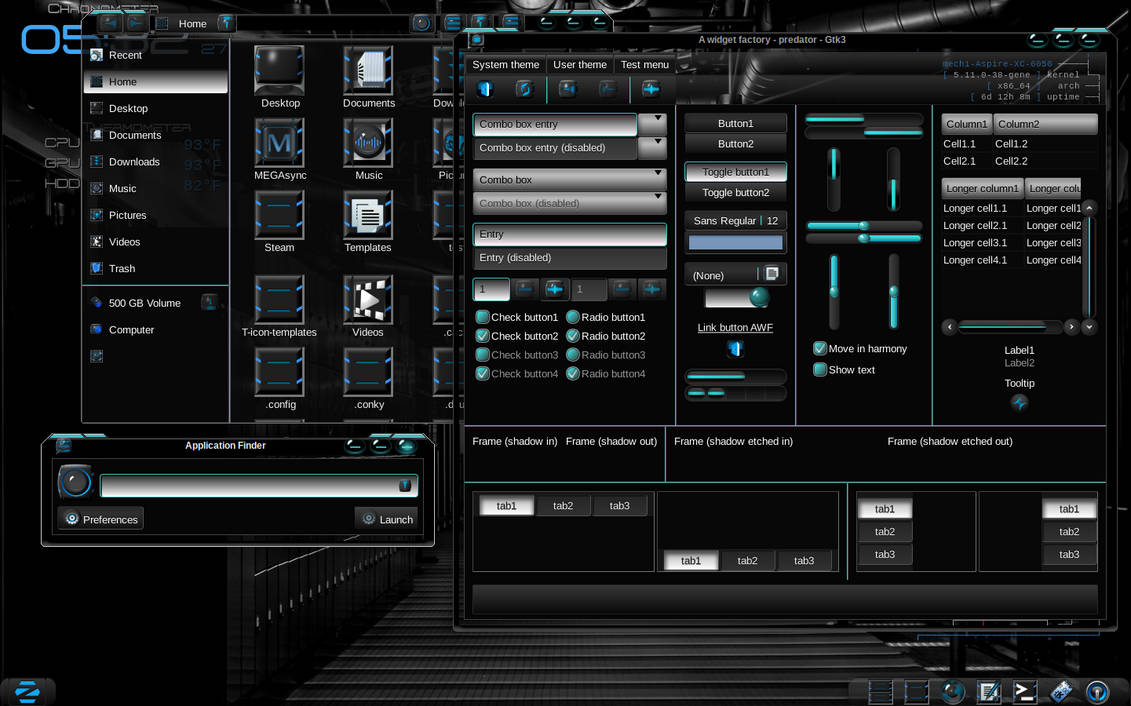Screen dimensions: 1131x706
Task: Click the Zorin menu icon bottom-left
Action: click(27, 691)
